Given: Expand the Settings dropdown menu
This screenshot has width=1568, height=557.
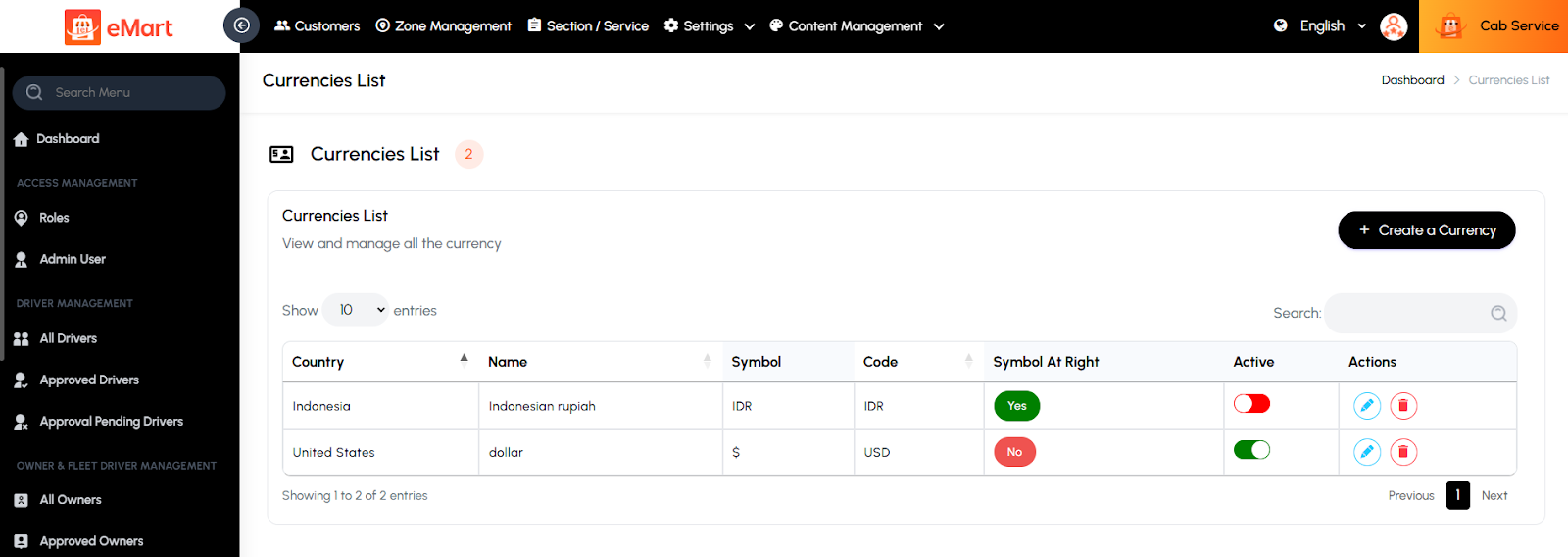Looking at the screenshot, I should pyautogui.click(x=709, y=26).
